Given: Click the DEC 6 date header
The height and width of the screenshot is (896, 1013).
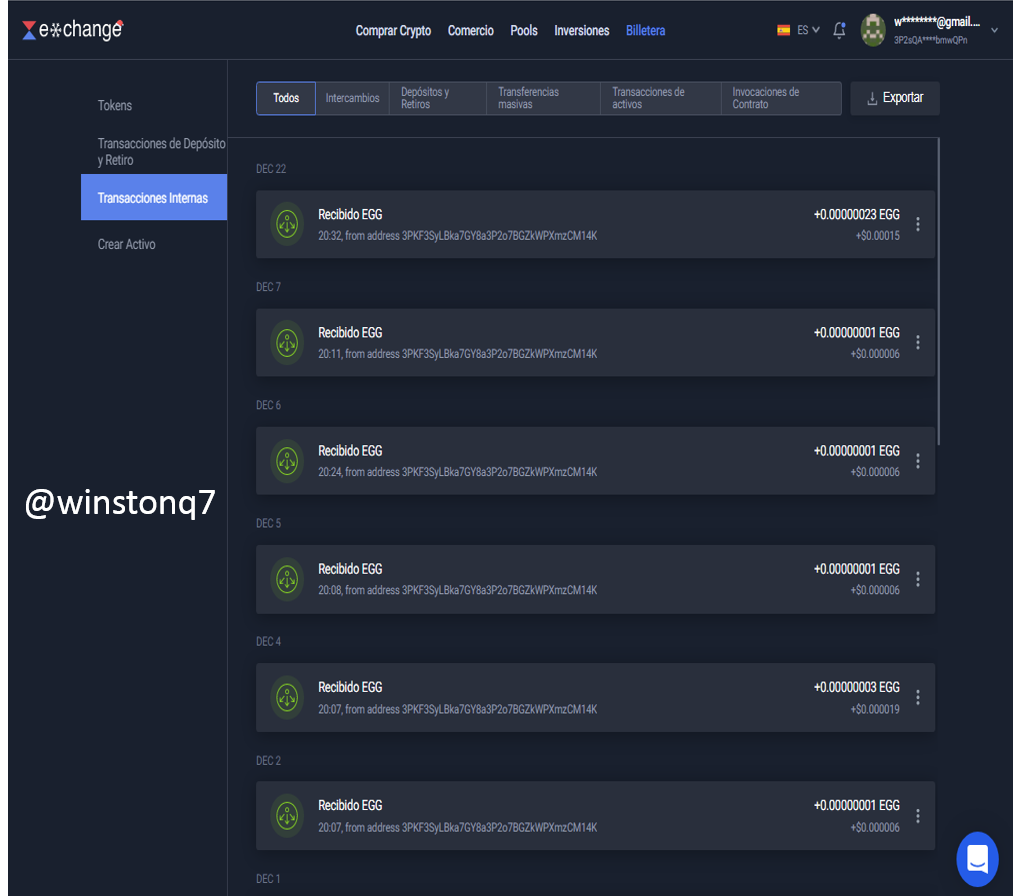Looking at the screenshot, I should tap(268, 405).
